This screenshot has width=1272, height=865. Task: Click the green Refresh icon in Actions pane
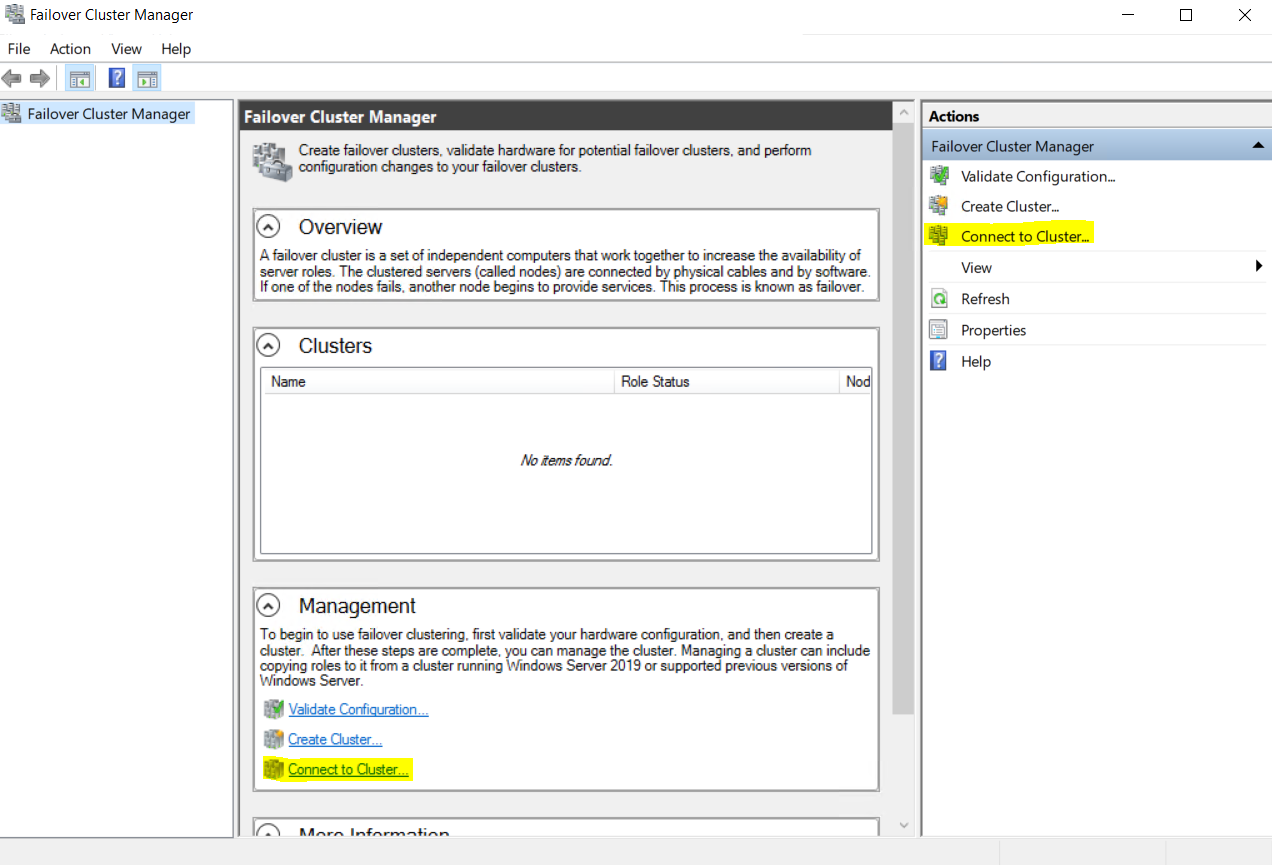click(x=939, y=299)
